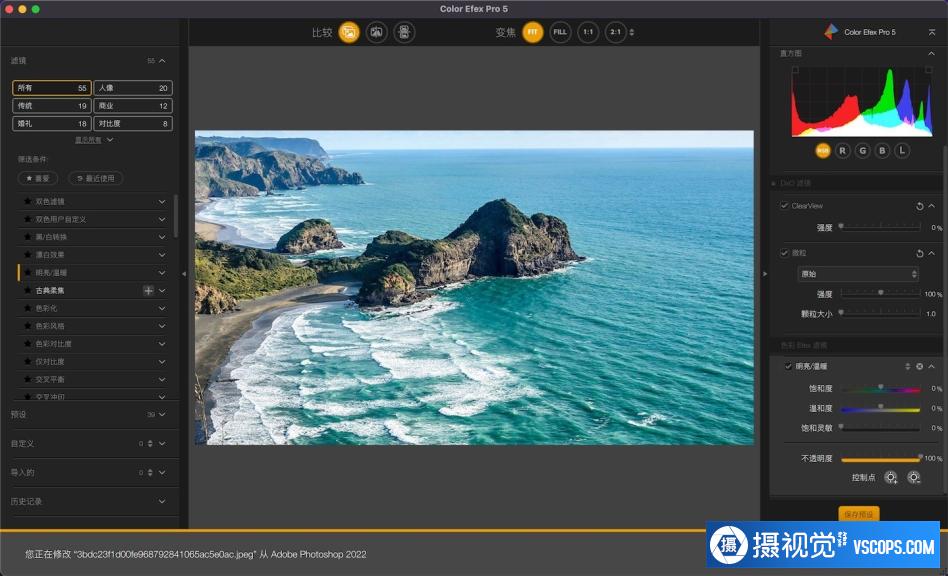This screenshot has height=576, width=948.
Task: Uncheck the 微粒 grain checkbox
Action: click(784, 253)
